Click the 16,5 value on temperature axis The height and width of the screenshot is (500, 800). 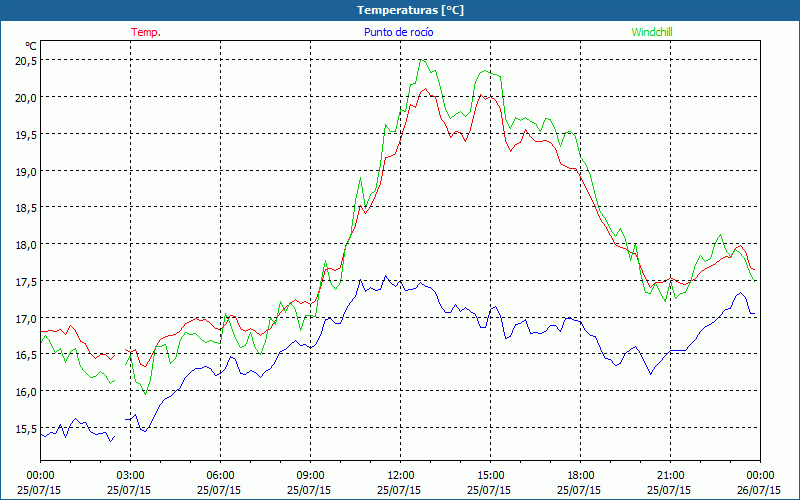(27, 355)
